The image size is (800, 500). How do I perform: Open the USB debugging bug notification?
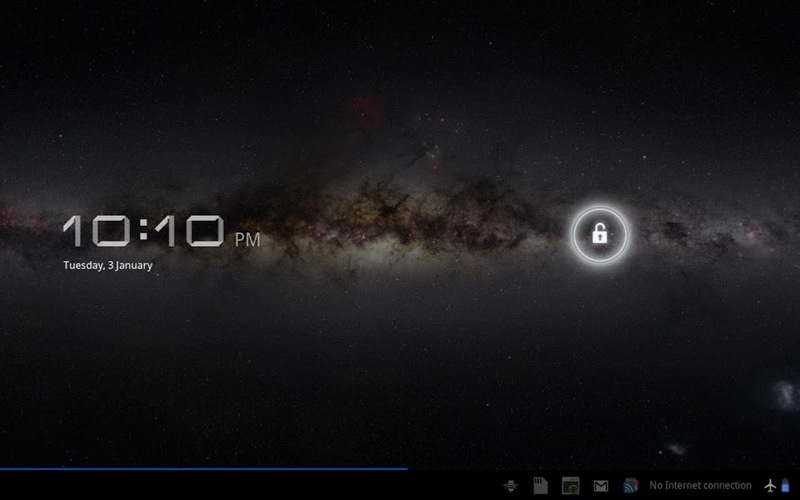[x=511, y=486]
